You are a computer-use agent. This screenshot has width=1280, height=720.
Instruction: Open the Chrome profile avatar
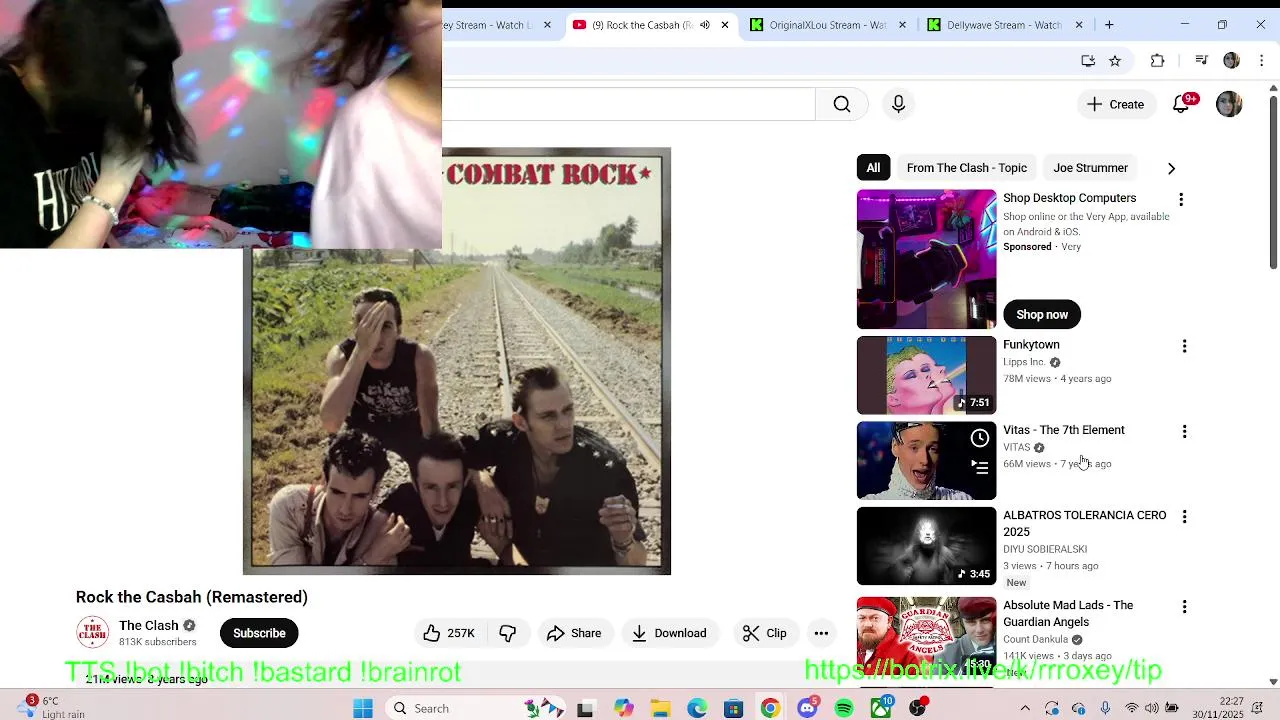(1231, 61)
